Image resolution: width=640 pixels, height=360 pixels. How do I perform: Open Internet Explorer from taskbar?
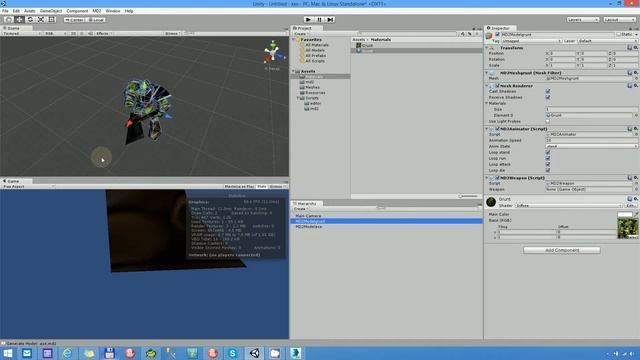67,353
